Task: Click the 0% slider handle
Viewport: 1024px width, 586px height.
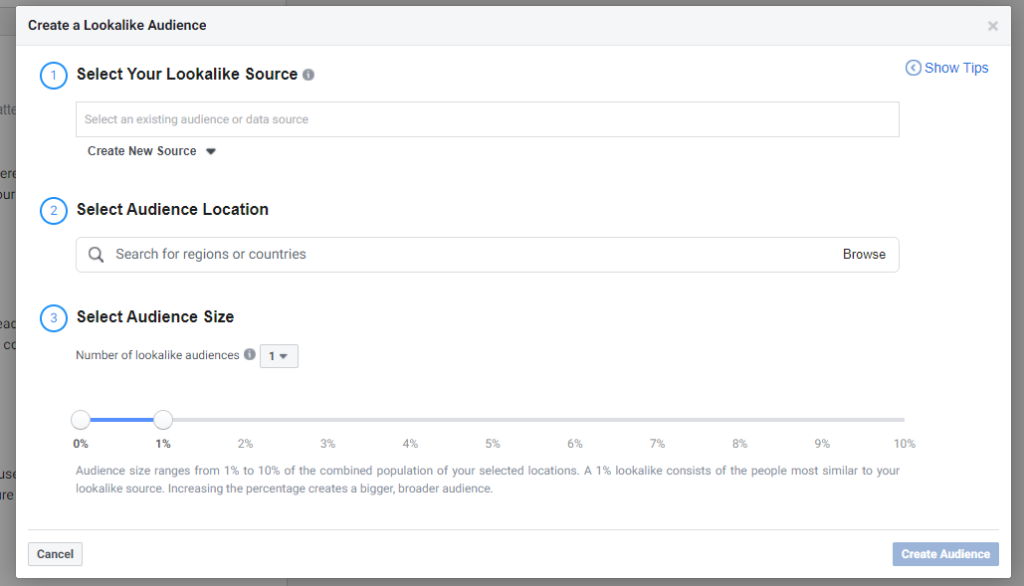Action: 81,420
